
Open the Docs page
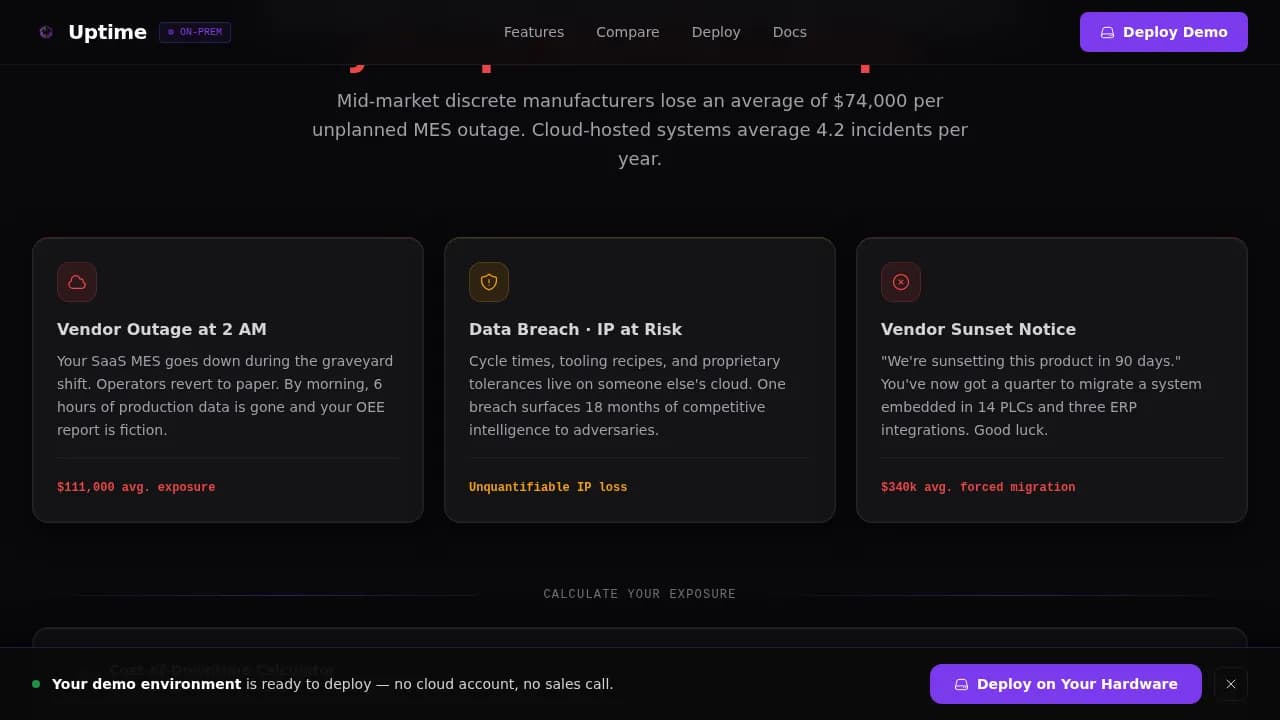[x=789, y=32]
